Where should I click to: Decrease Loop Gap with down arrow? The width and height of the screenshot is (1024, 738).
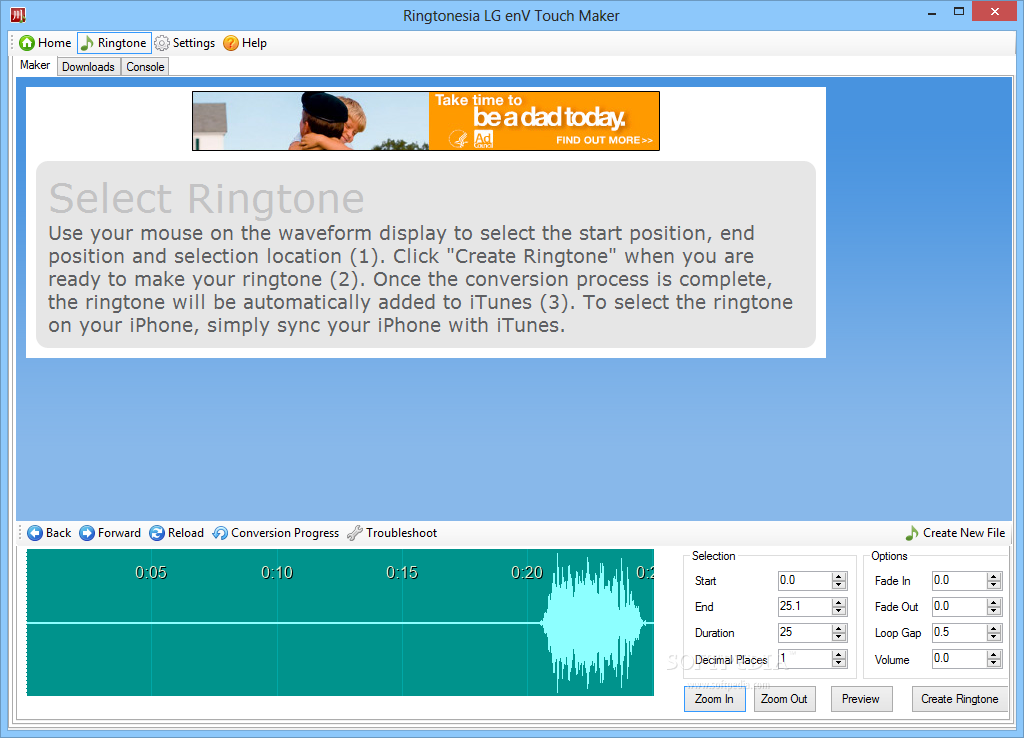click(x=994, y=637)
